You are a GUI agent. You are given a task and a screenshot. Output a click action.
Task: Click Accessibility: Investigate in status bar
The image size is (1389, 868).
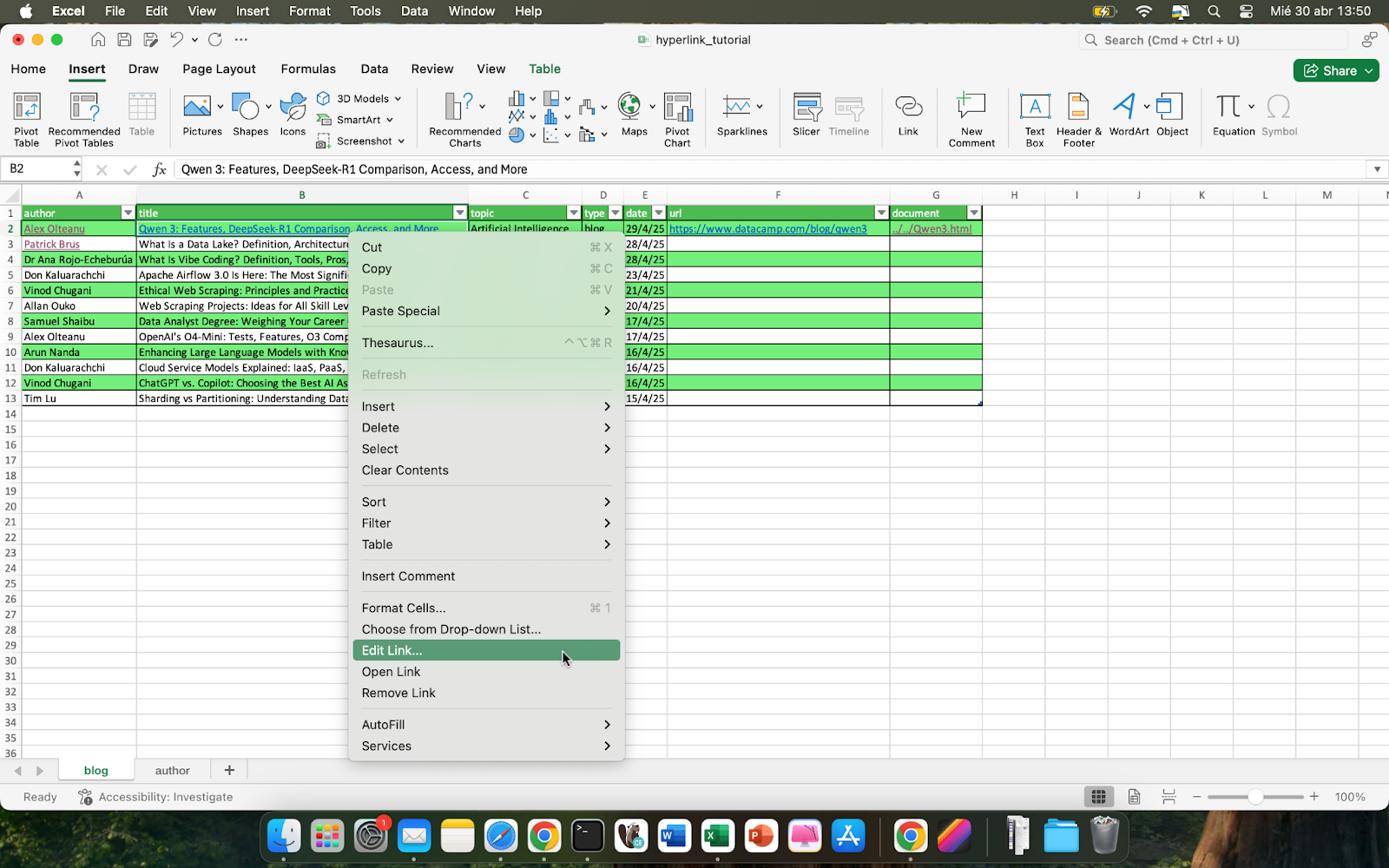[155, 797]
